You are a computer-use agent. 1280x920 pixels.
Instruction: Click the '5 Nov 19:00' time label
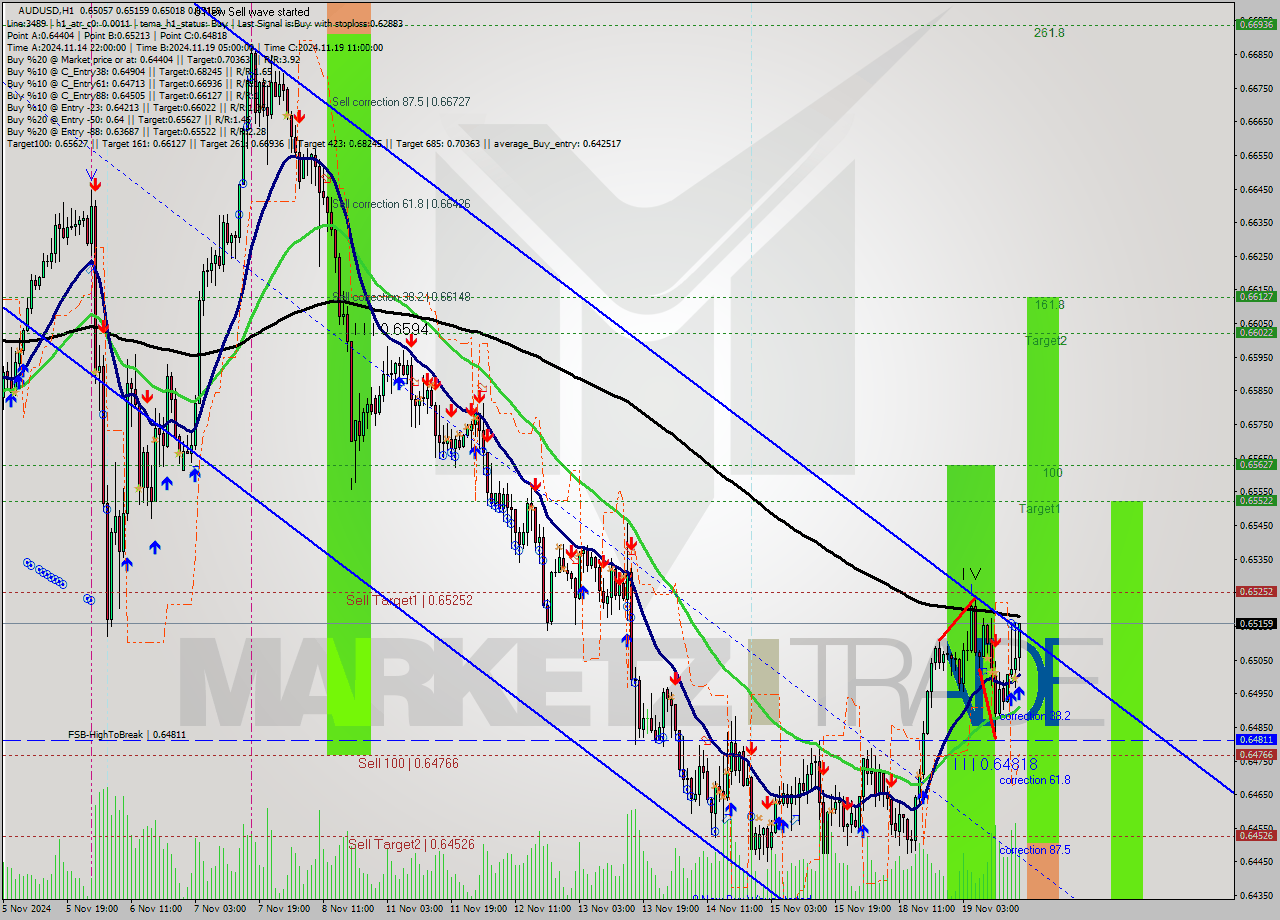click(92, 910)
